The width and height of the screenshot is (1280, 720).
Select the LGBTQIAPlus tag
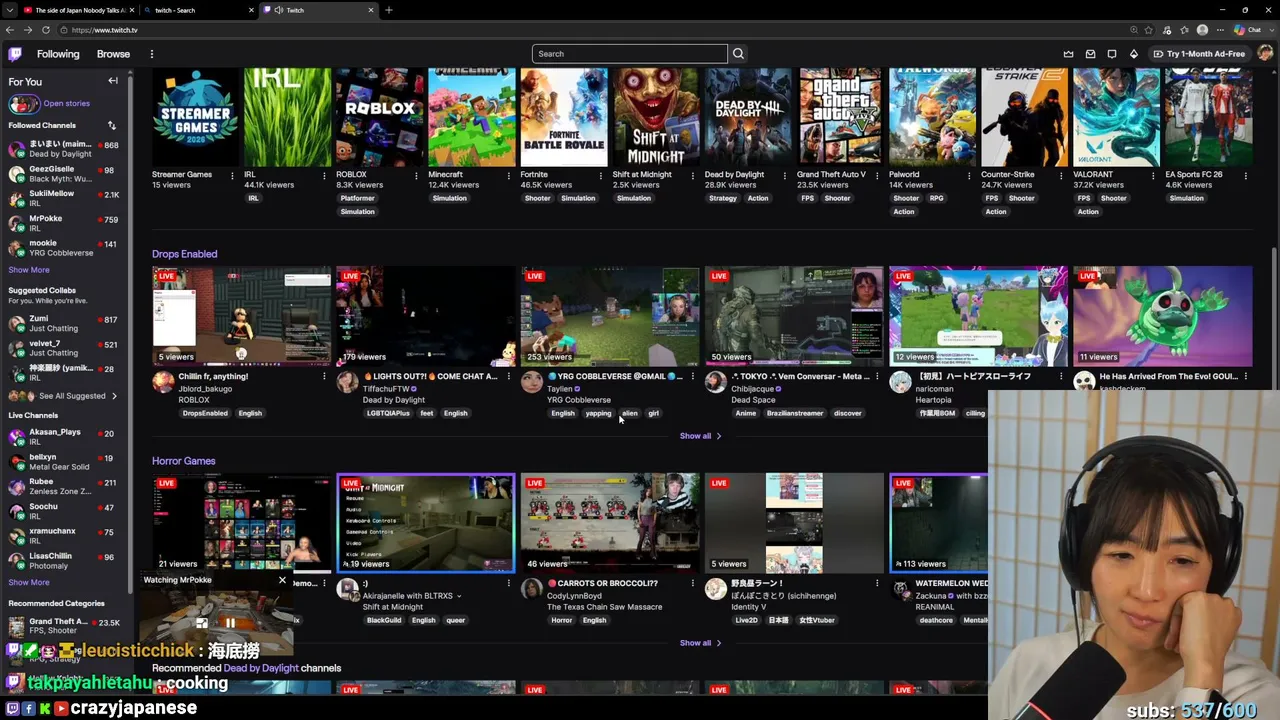point(388,413)
